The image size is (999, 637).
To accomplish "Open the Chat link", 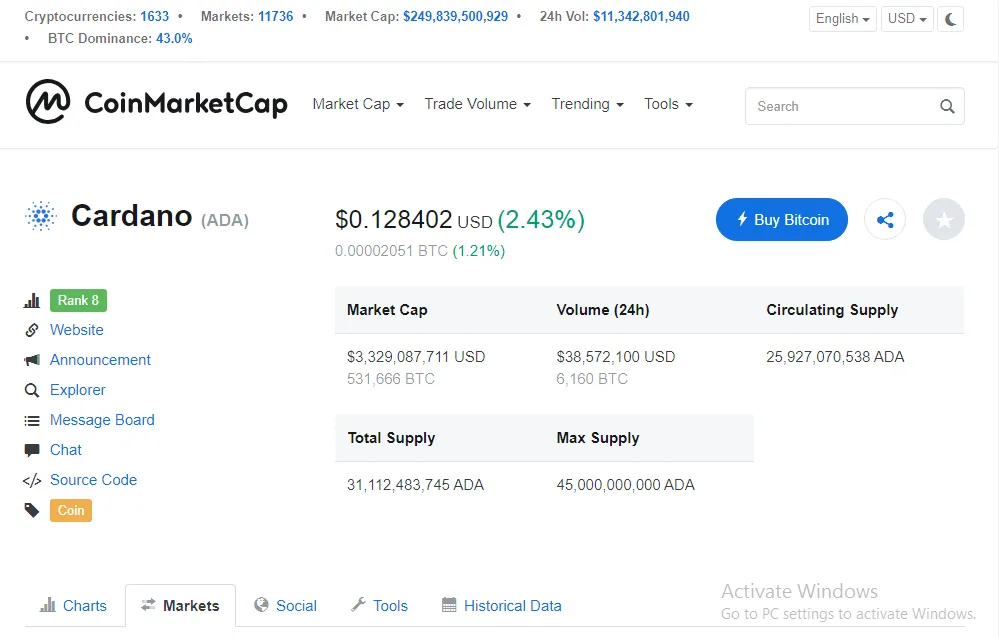I will click(x=66, y=450).
